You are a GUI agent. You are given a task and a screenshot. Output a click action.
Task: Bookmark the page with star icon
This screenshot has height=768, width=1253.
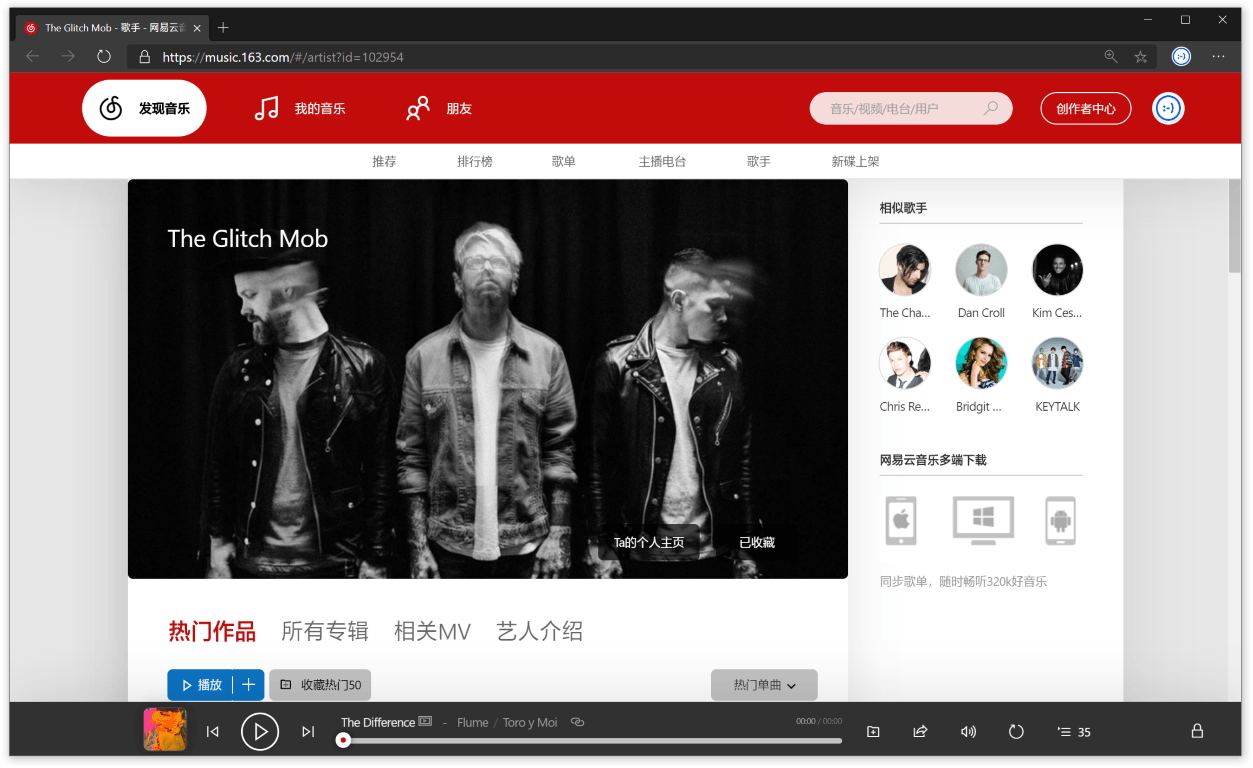coord(1140,57)
